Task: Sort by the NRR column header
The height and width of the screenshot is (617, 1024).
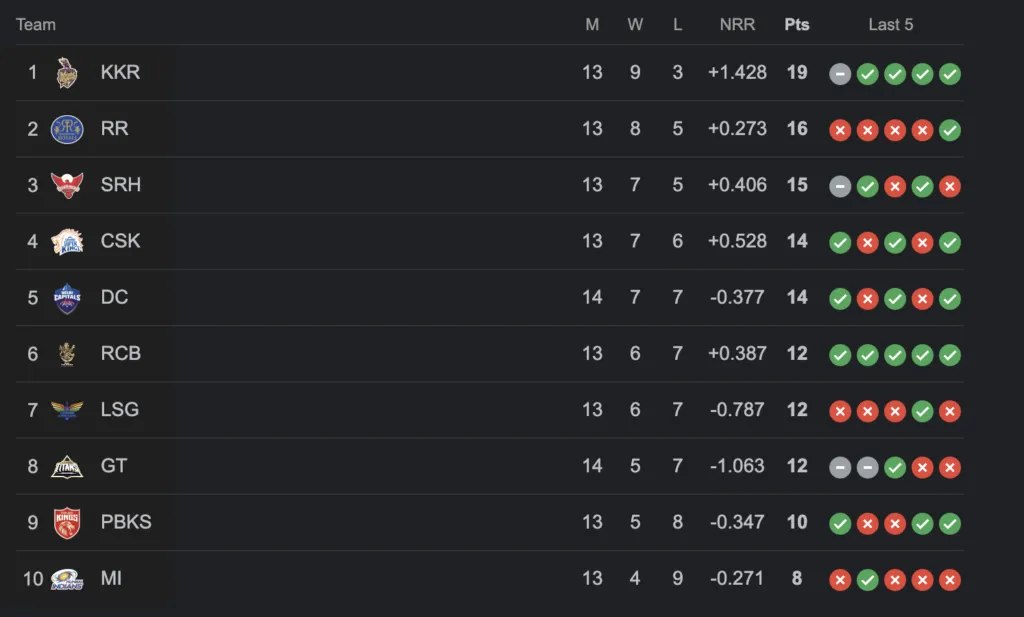Action: 737,25
